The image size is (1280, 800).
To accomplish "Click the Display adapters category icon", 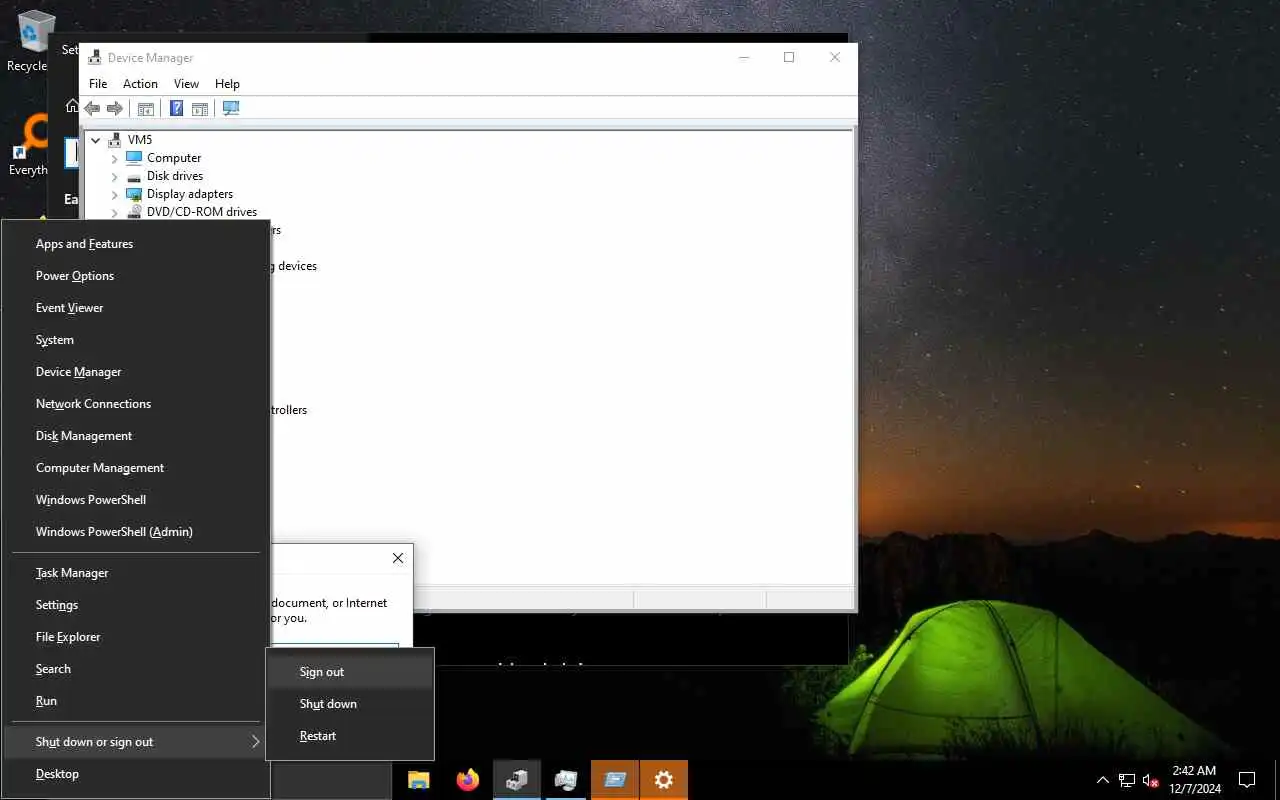I will [134, 194].
